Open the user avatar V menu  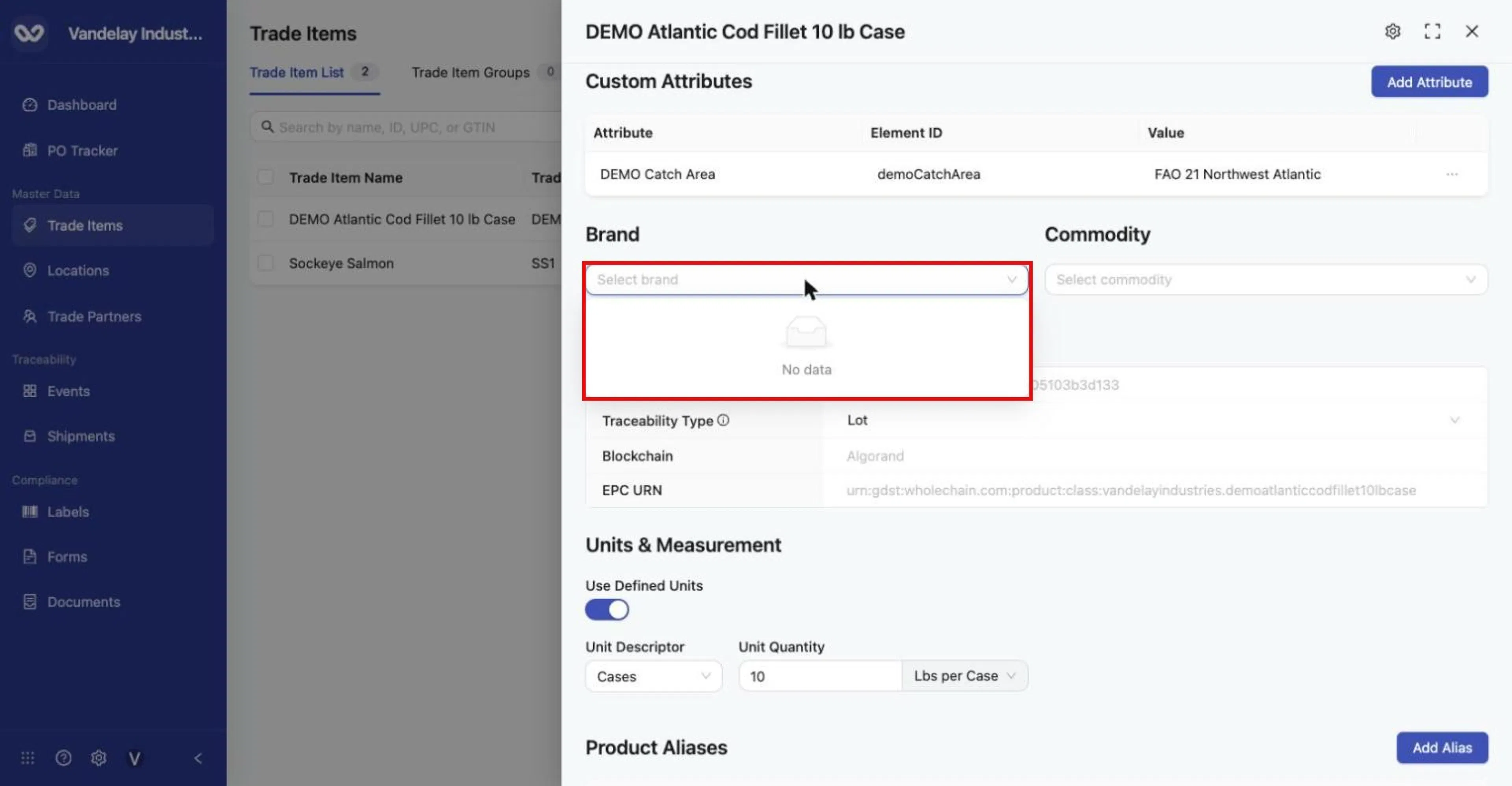(x=134, y=758)
